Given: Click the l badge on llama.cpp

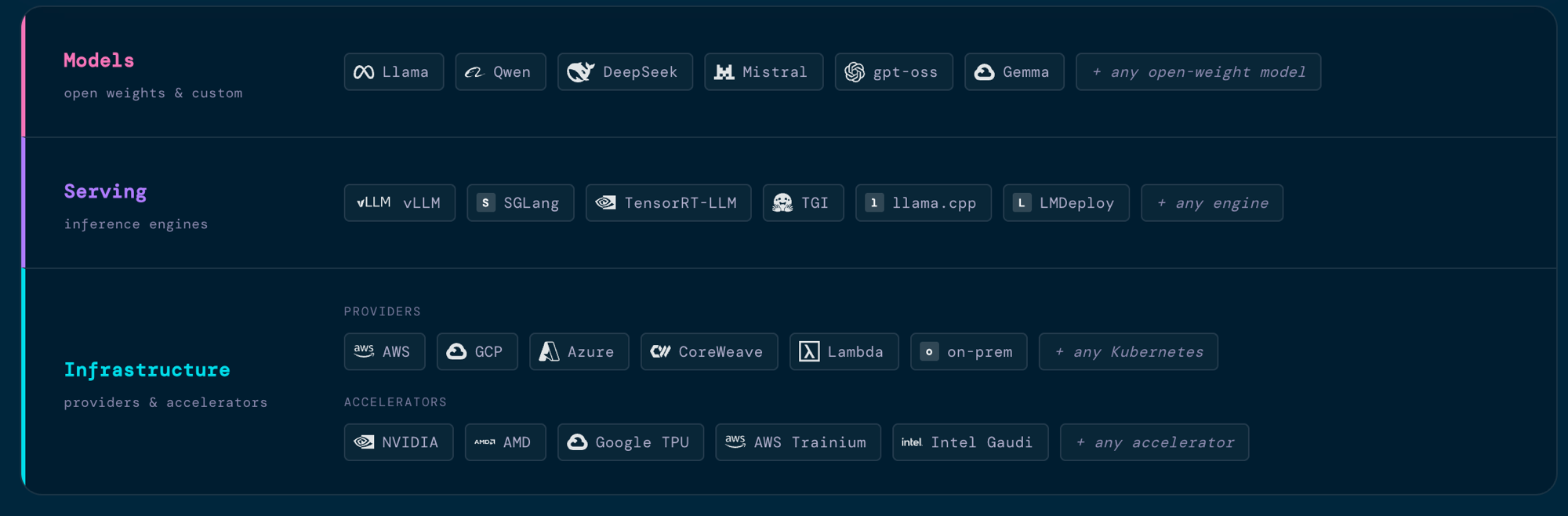Looking at the screenshot, I should (874, 203).
